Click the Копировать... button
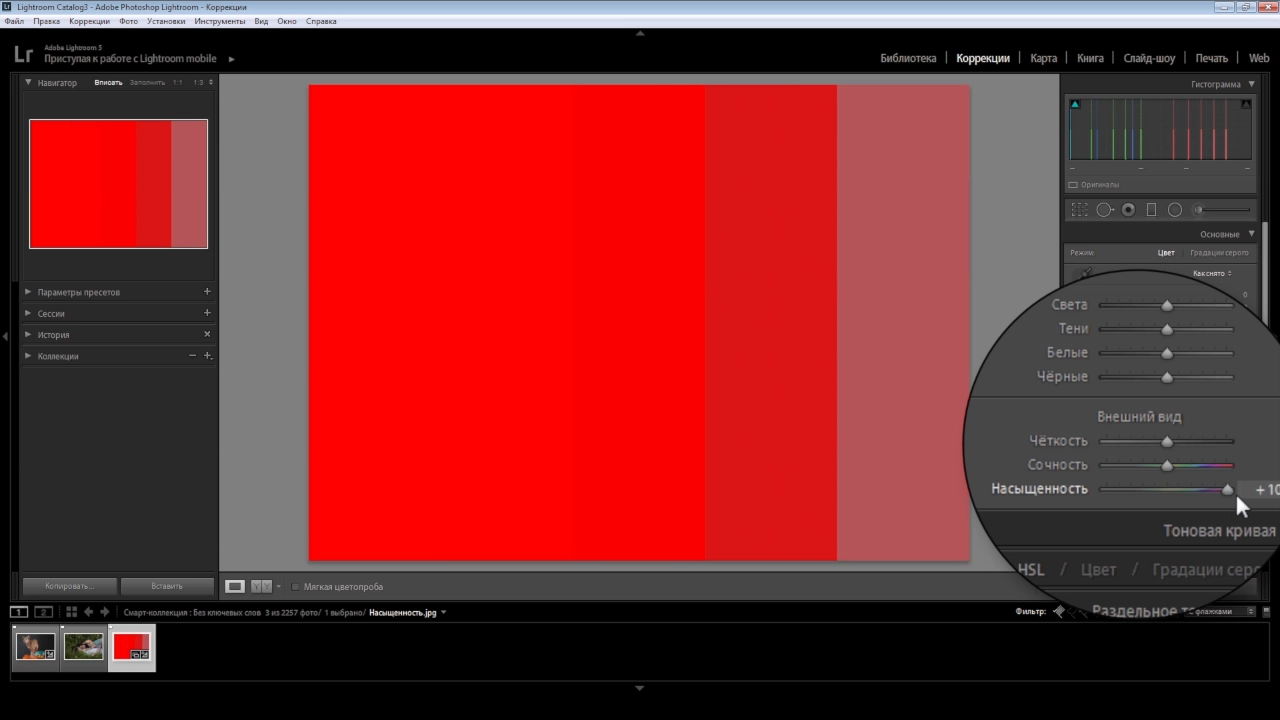The image size is (1280, 720). tap(70, 586)
